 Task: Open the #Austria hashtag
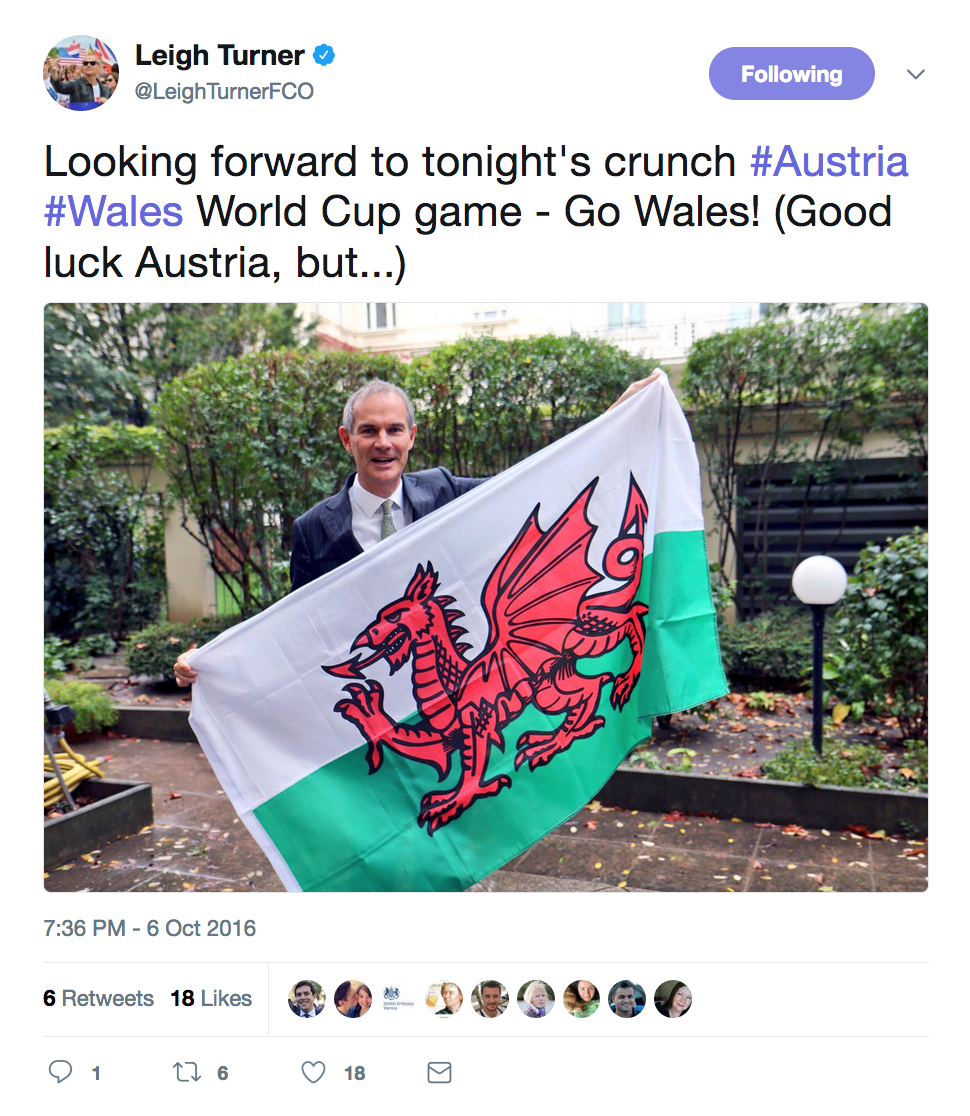pyautogui.click(x=829, y=162)
